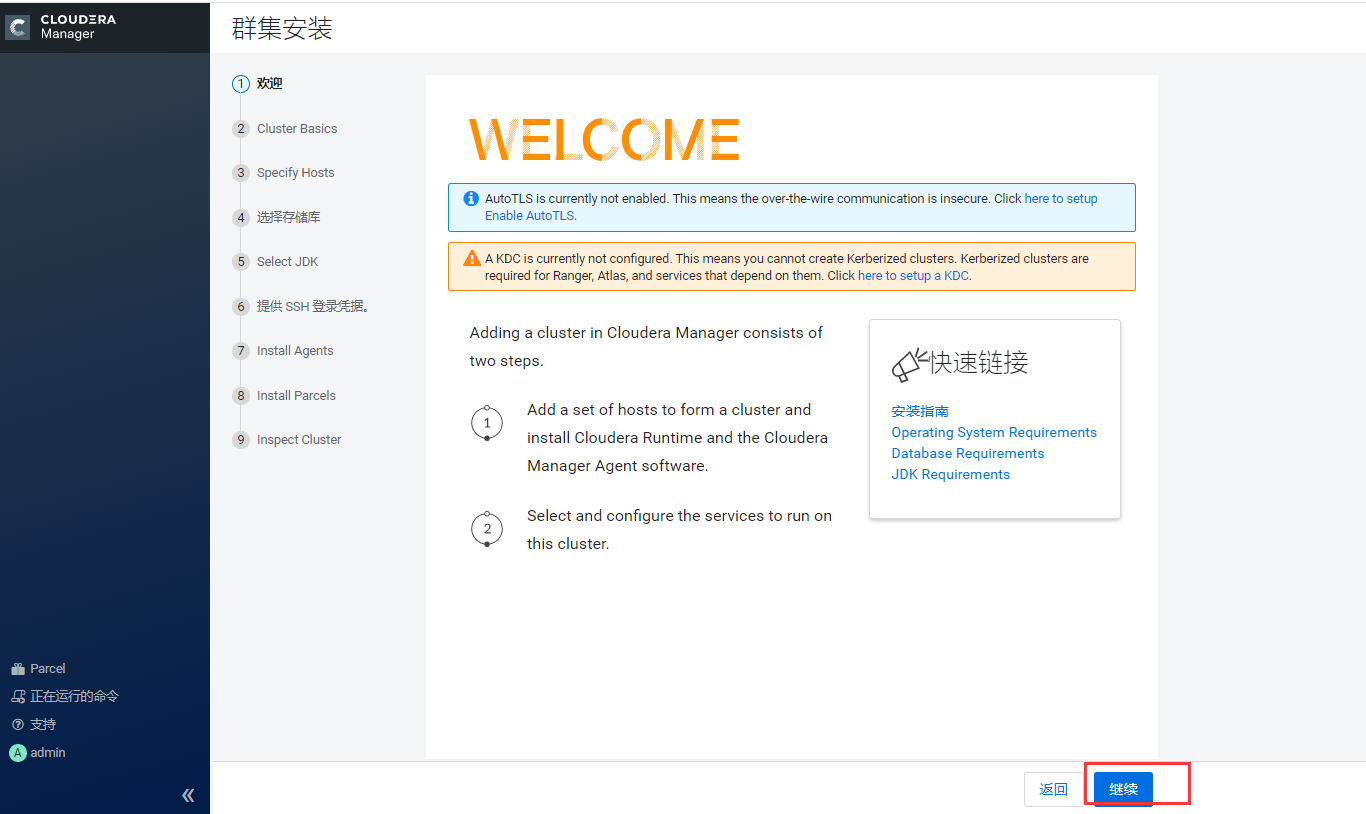Click the support question-mark icon

[x=17, y=724]
